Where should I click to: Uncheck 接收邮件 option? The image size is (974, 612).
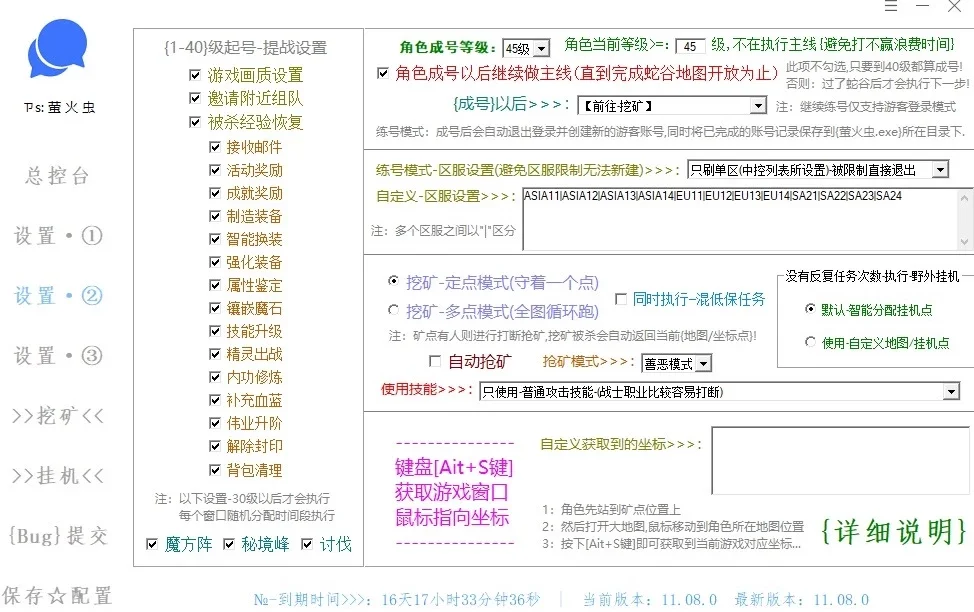(x=215, y=147)
